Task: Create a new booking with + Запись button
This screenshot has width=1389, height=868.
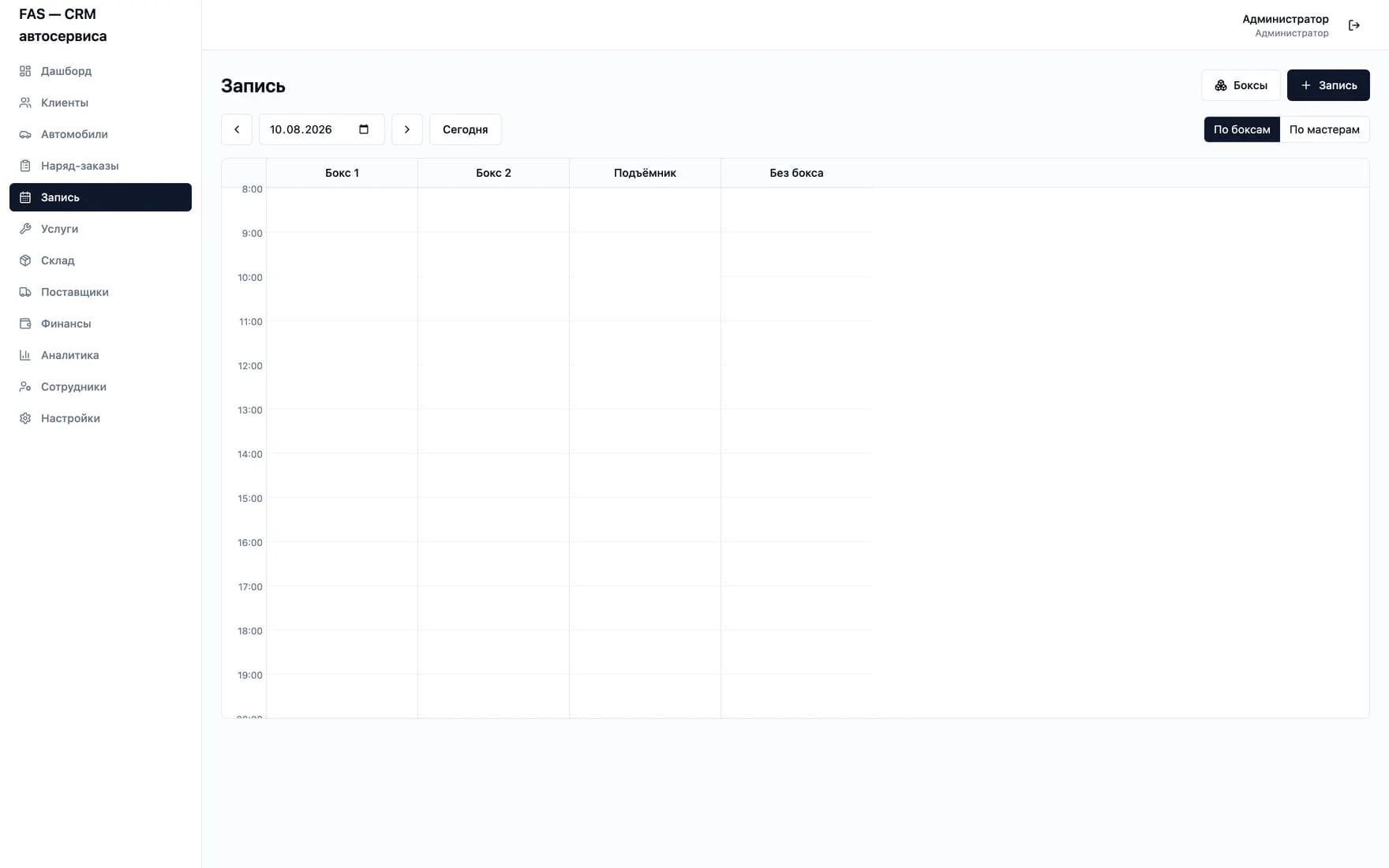Action: point(1328,85)
